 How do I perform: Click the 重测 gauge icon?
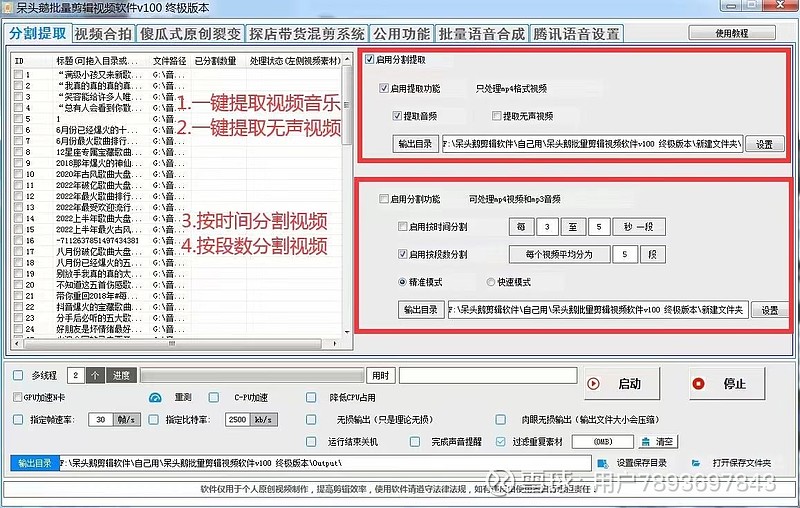[x=155, y=397]
